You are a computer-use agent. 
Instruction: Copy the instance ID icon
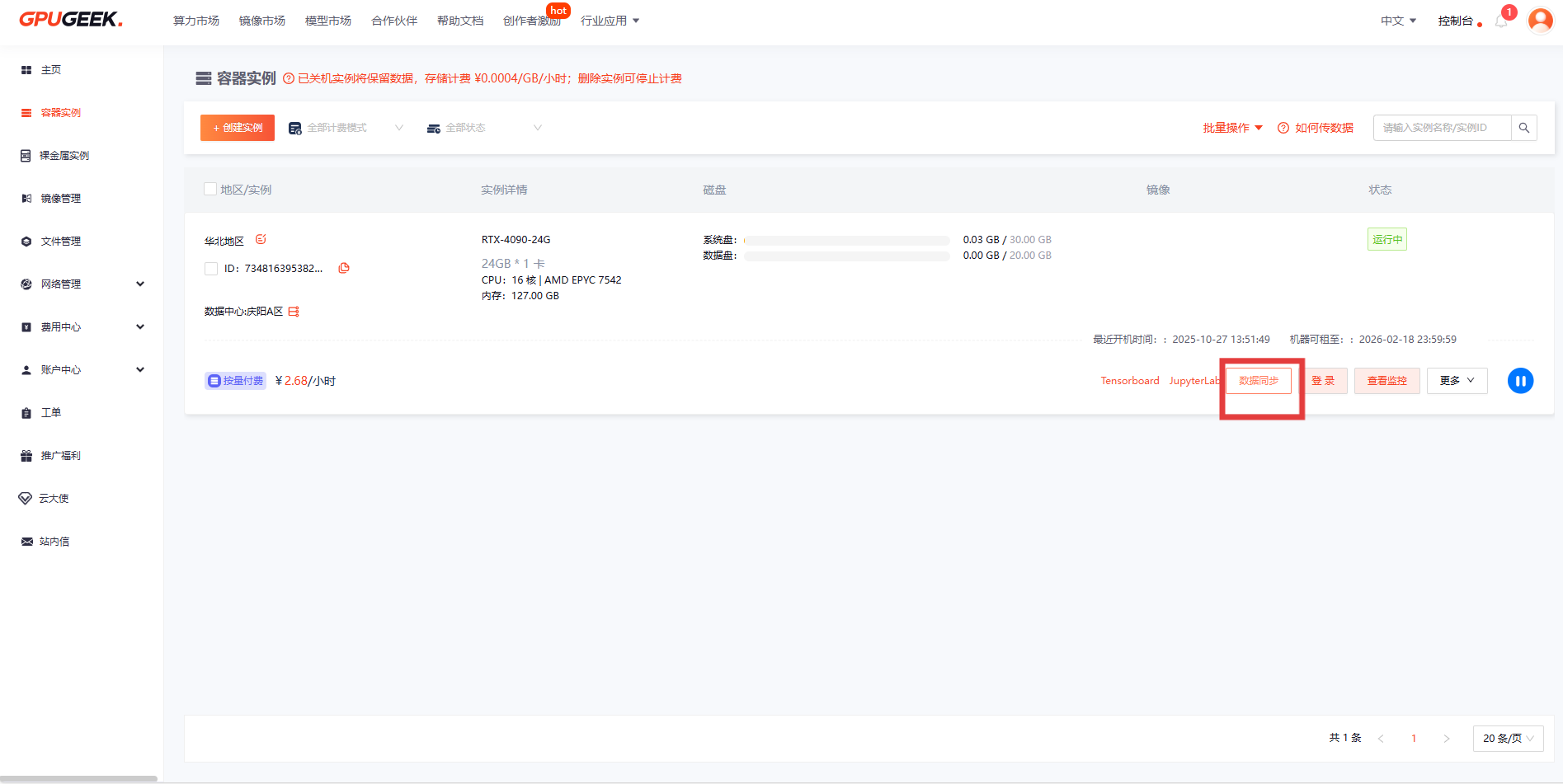344,268
